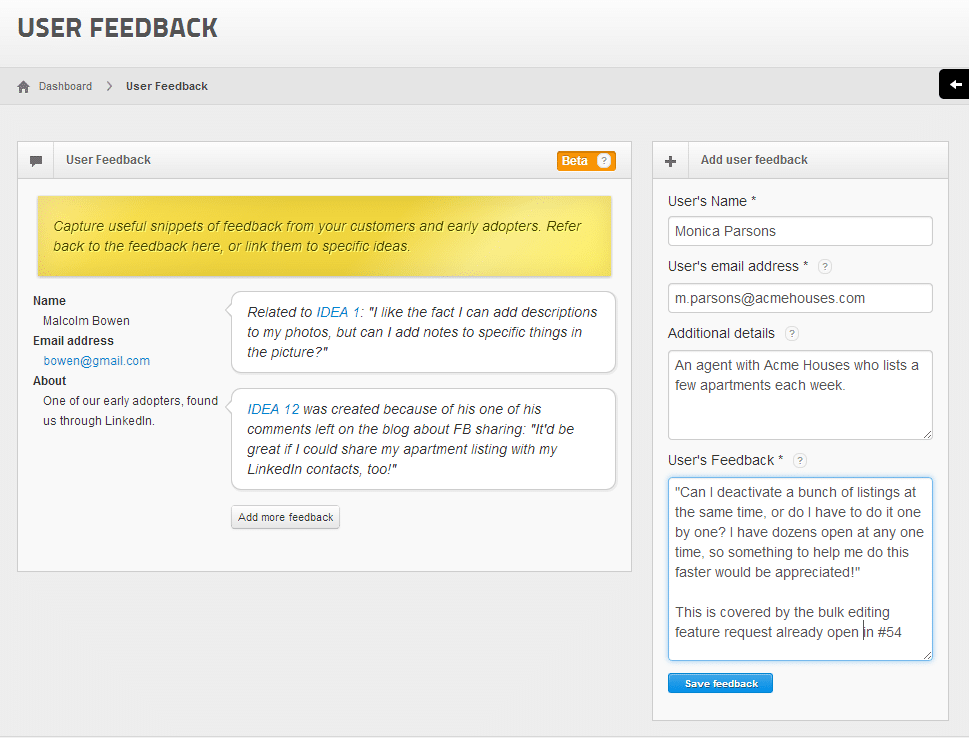Open the Dashboard breadcrumb link

63,86
